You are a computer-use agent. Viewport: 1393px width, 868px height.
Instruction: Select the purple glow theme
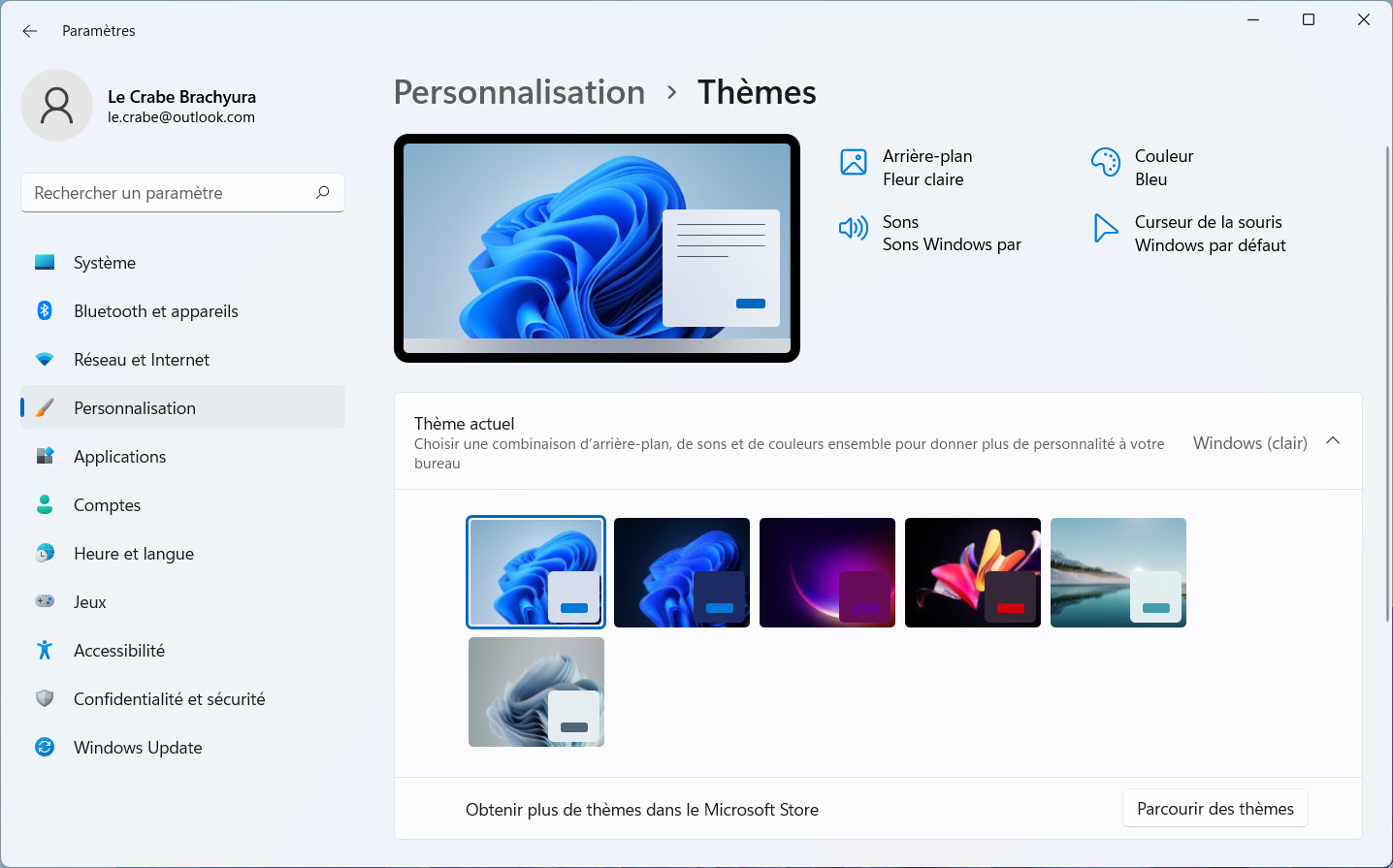click(827, 572)
